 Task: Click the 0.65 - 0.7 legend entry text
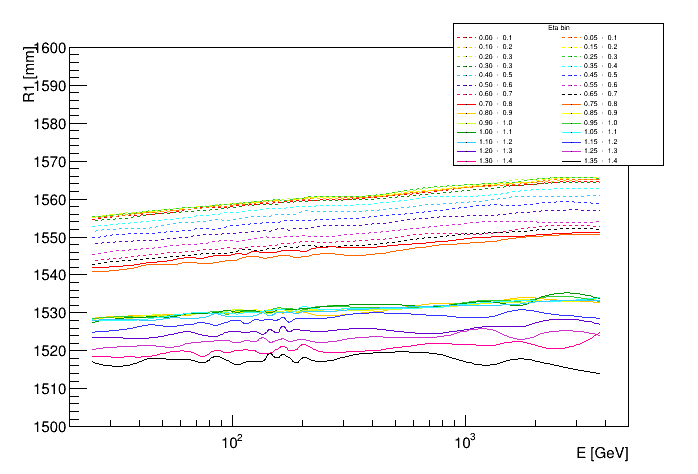(x=600, y=94)
